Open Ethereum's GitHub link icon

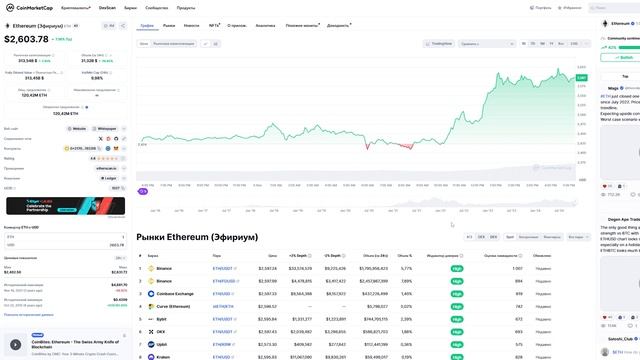tap(116, 139)
